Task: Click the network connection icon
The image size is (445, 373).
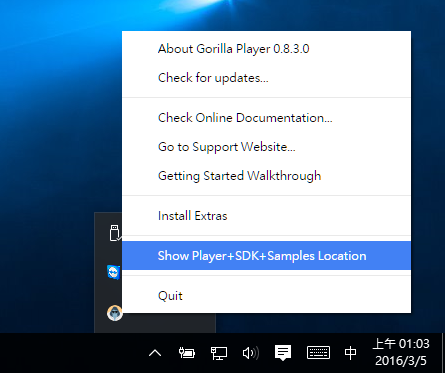Action: pyautogui.click(x=219, y=353)
